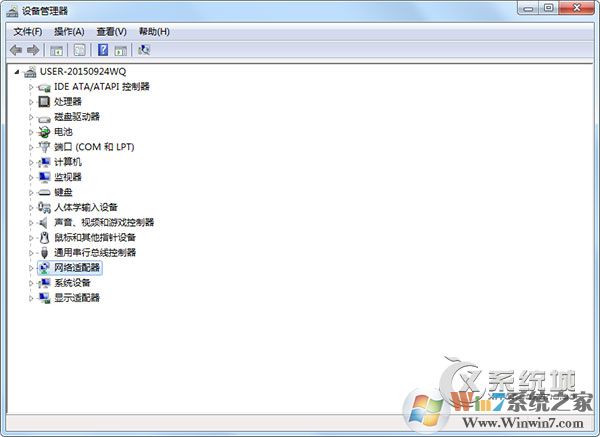Screen dimensions: 600x437
Task: Click the 电池 battery icon in tree
Action: tap(44, 132)
